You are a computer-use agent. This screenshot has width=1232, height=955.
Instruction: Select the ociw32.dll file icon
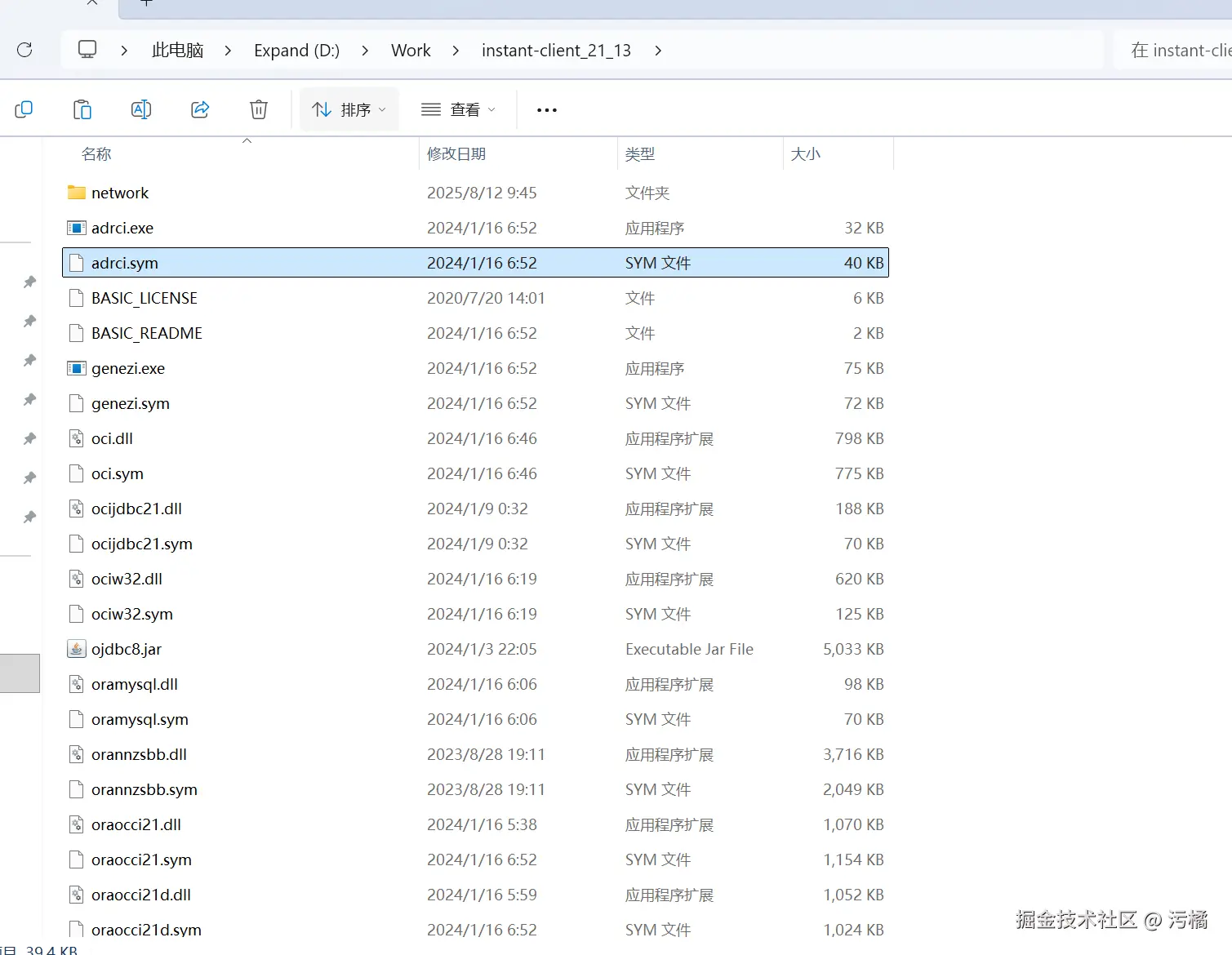click(x=77, y=579)
